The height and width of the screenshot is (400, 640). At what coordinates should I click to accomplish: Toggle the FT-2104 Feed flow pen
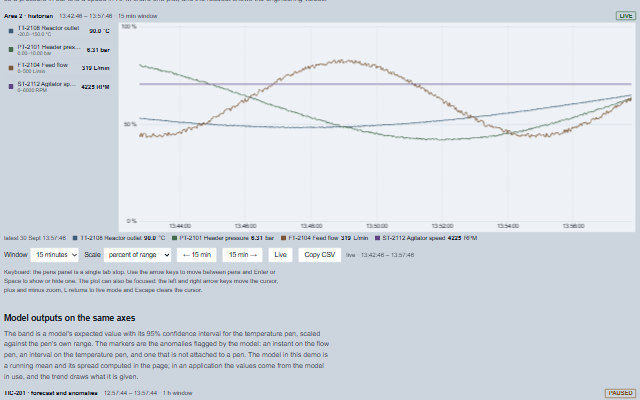click(58, 68)
